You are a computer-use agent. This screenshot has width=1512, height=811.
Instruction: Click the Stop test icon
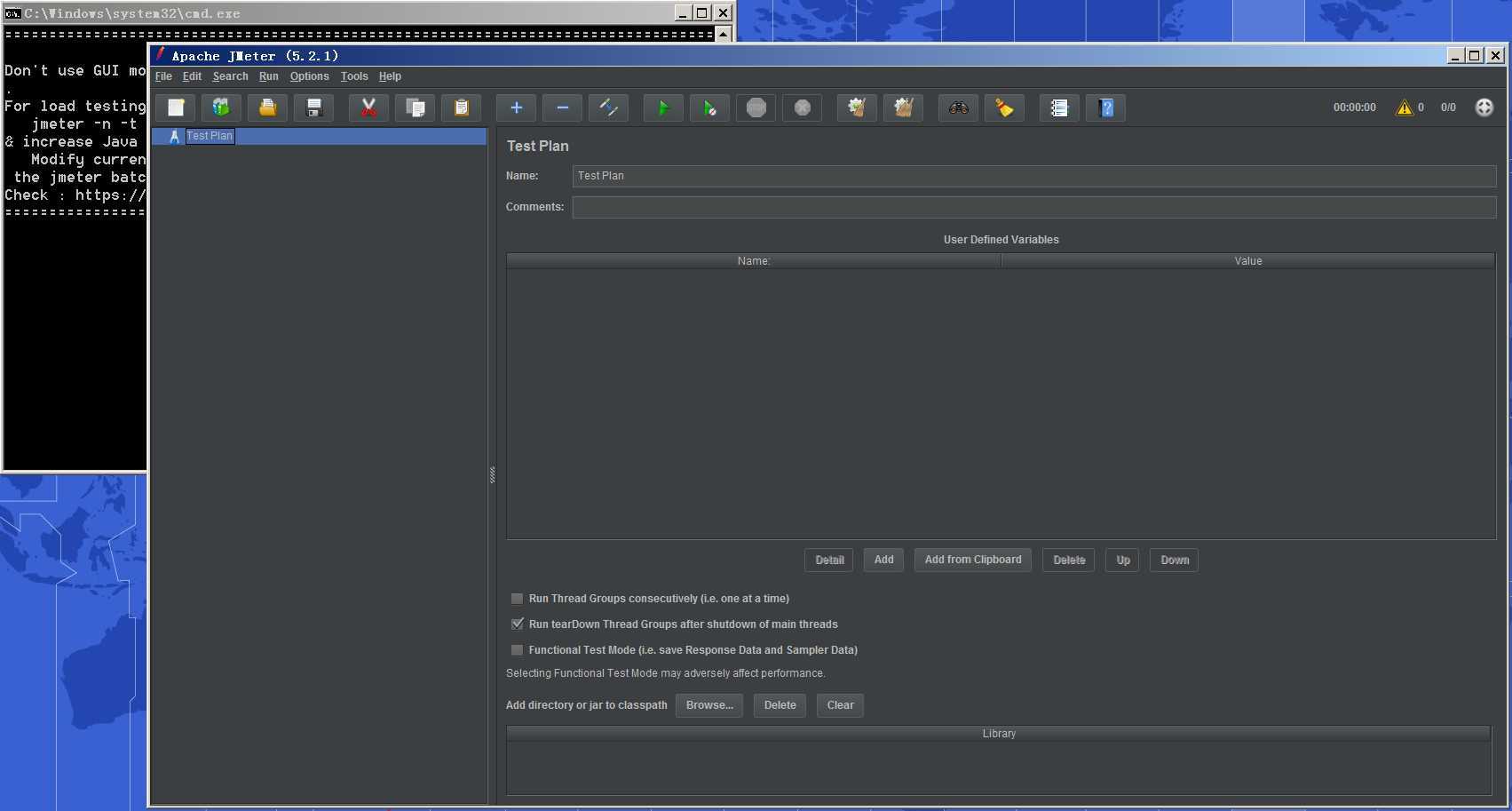tap(756, 107)
